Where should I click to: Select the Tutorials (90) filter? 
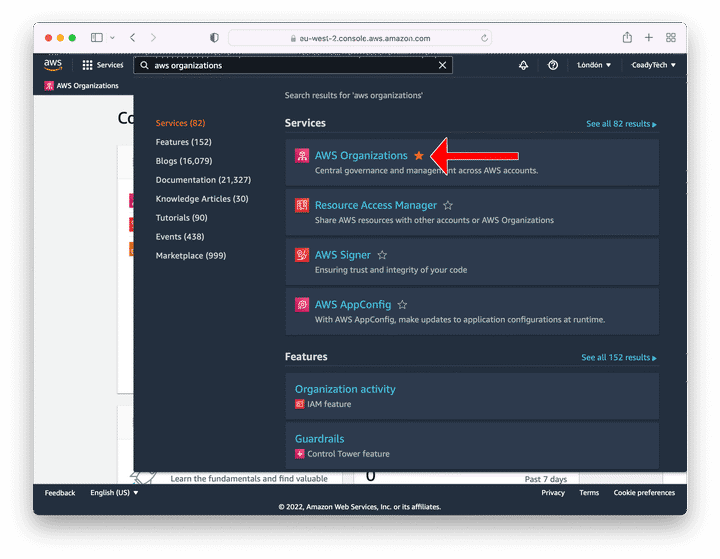pos(181,218)
